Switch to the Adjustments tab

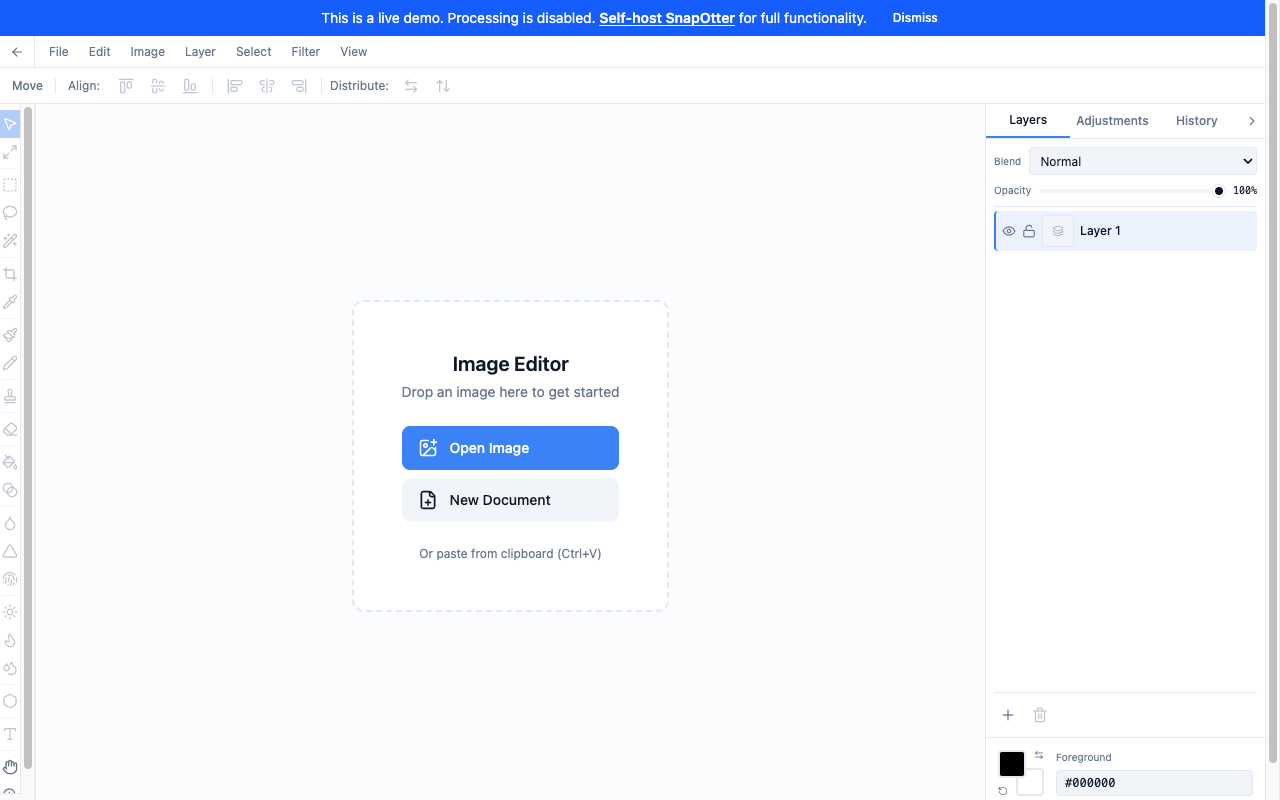point(1112,121)
